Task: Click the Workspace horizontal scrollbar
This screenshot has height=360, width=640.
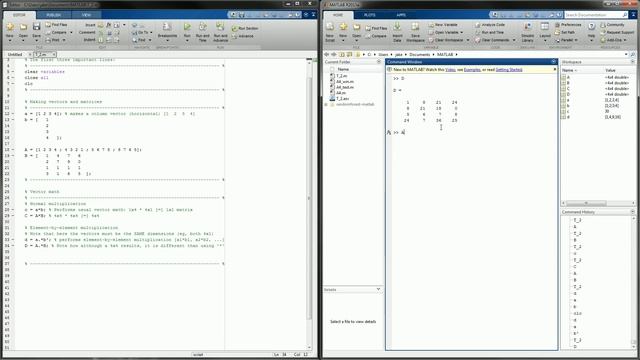Action: (x=586, y=203)
